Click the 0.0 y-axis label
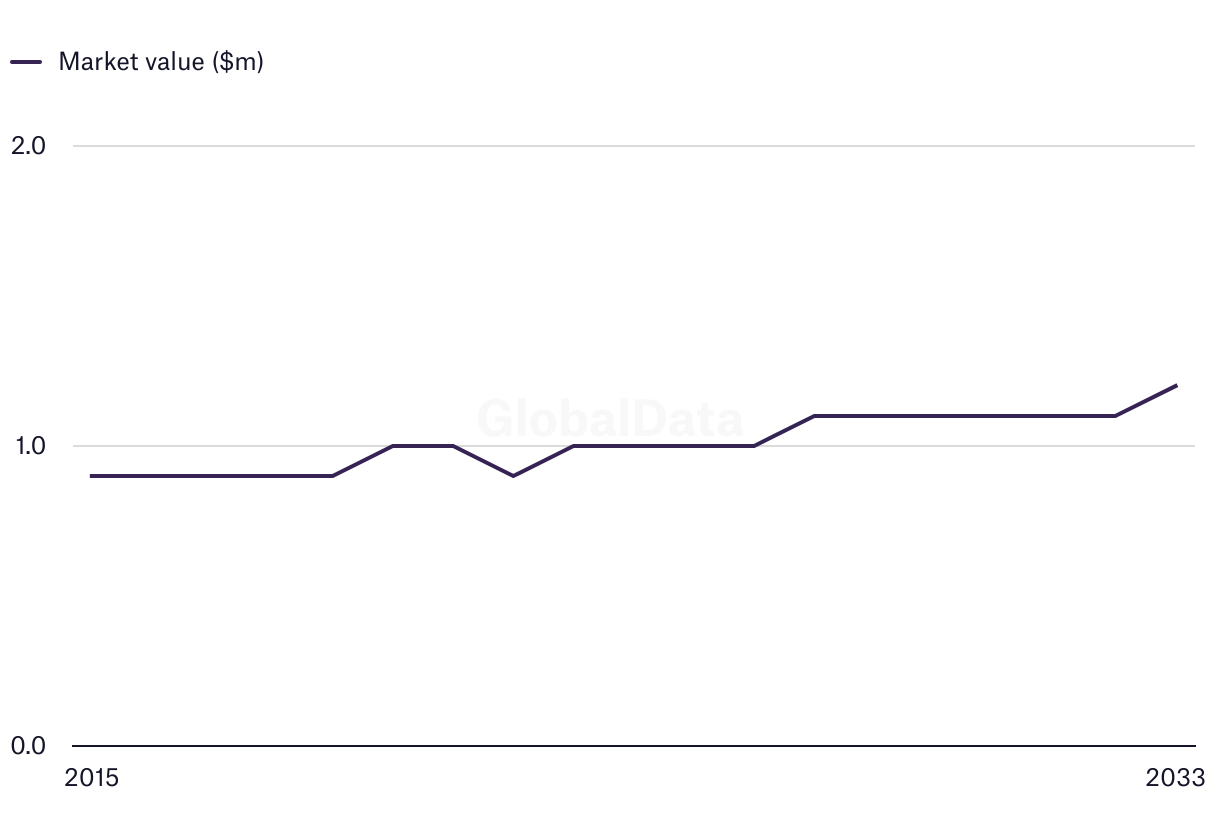Viewport: 1220px width, 836px height. pyautogui.click(x=28, y=745)
